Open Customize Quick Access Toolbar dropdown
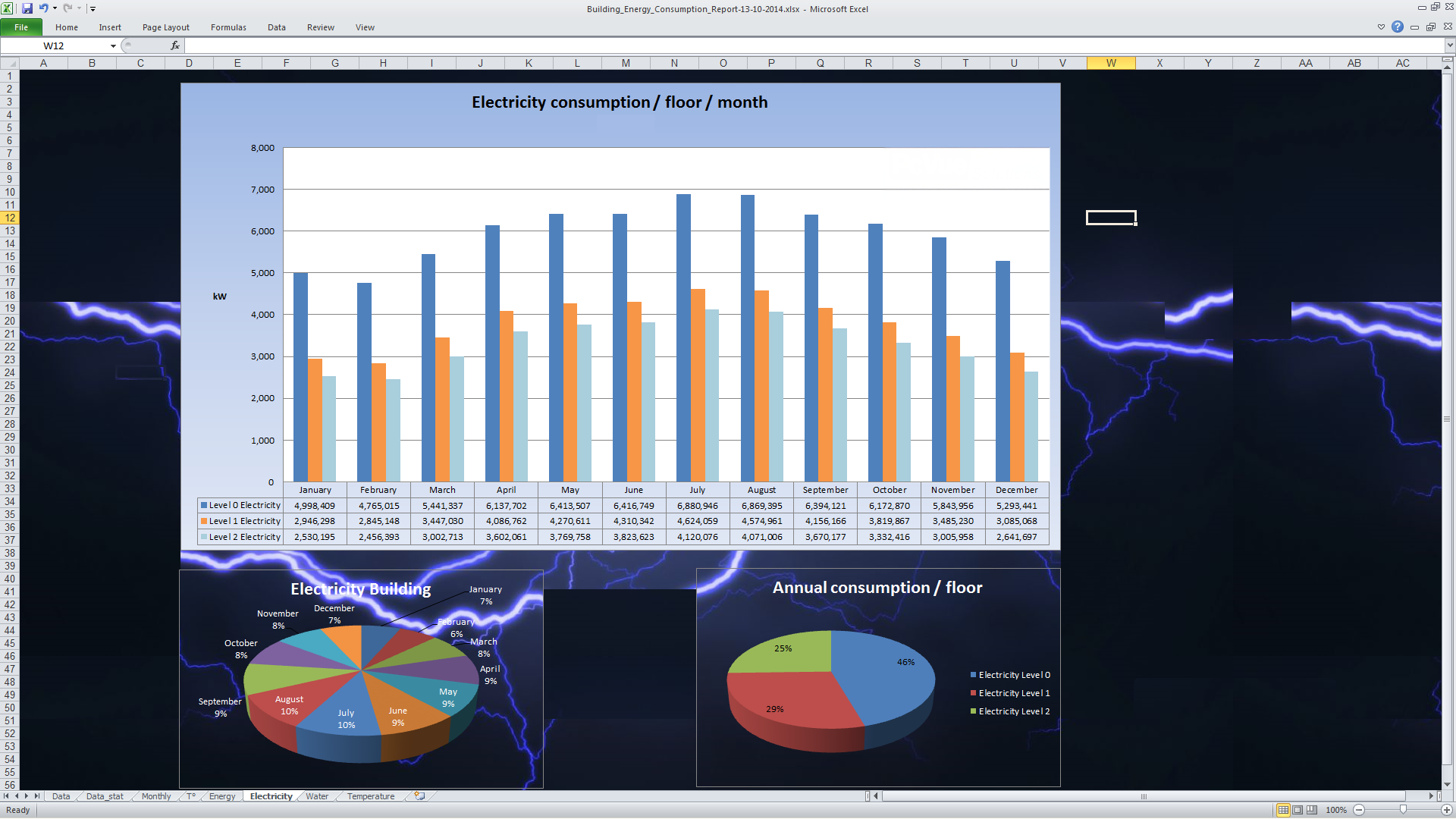The width and height of the screenshot is (1456, 819). (x=93, y=9)
